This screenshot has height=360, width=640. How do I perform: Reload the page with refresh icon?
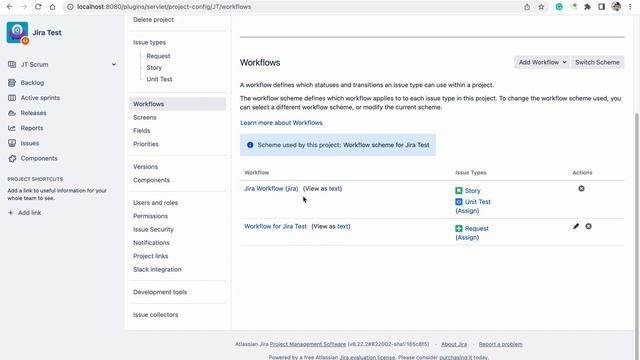pos(38,7)
